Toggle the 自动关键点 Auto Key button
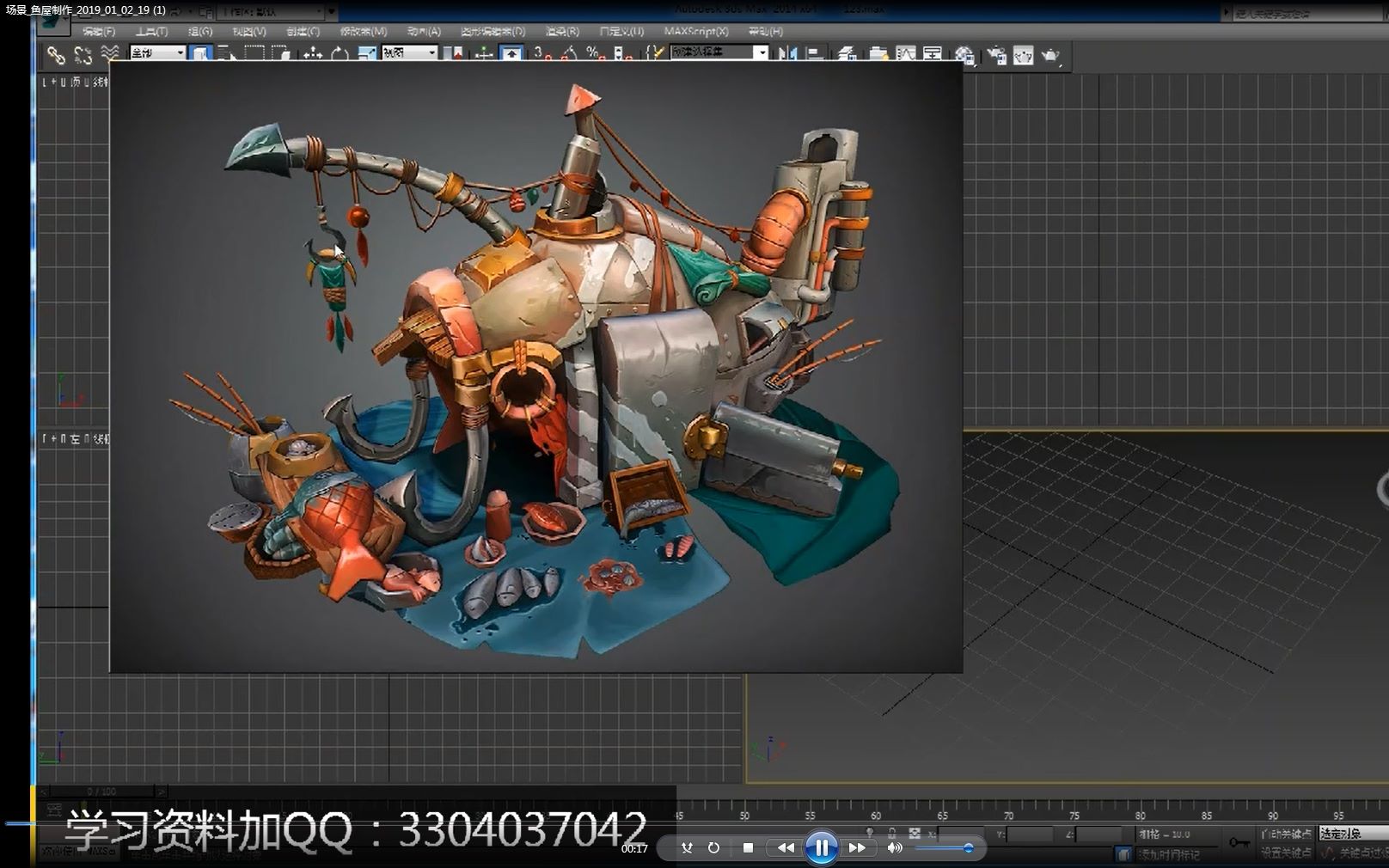 [x=1286, y=834]
